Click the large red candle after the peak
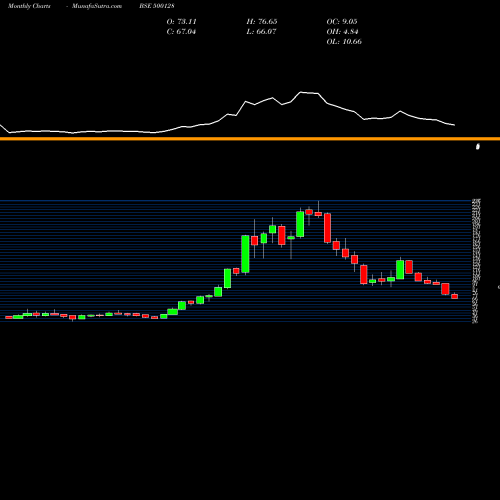Image resolution: width=500 pixels, height=500 pixels. pyautogui.click(x=327, y=228)
